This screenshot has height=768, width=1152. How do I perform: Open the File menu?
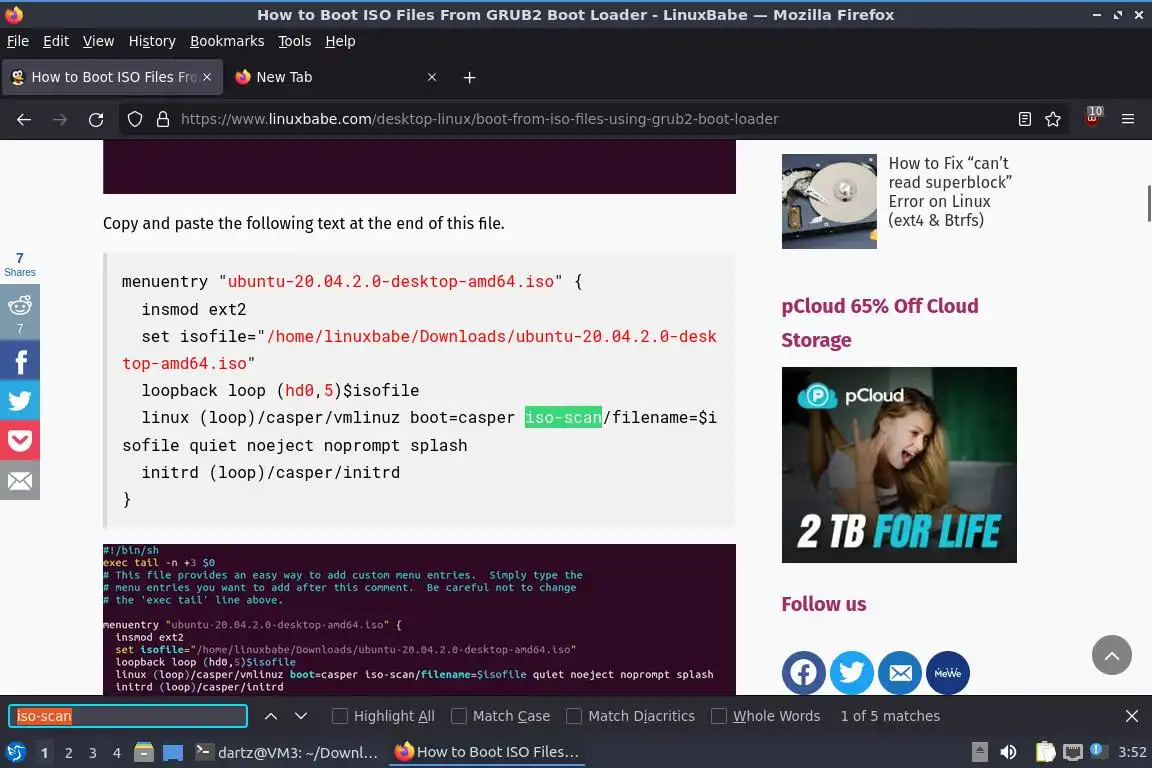tap(18, 41)
